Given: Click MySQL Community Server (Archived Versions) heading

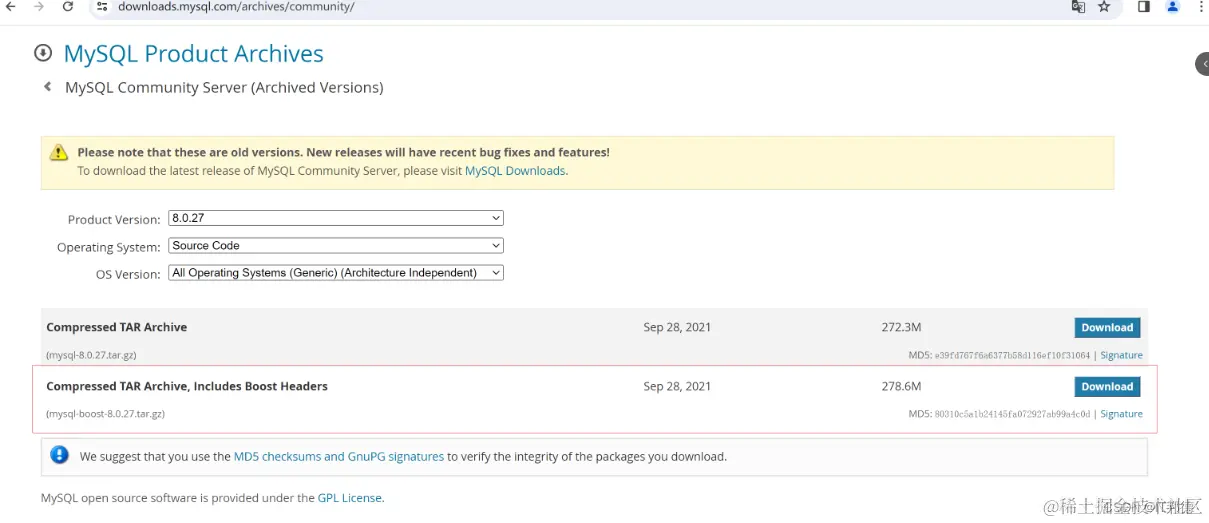Looking at the screenshot, I should click(x=224, y=87).
